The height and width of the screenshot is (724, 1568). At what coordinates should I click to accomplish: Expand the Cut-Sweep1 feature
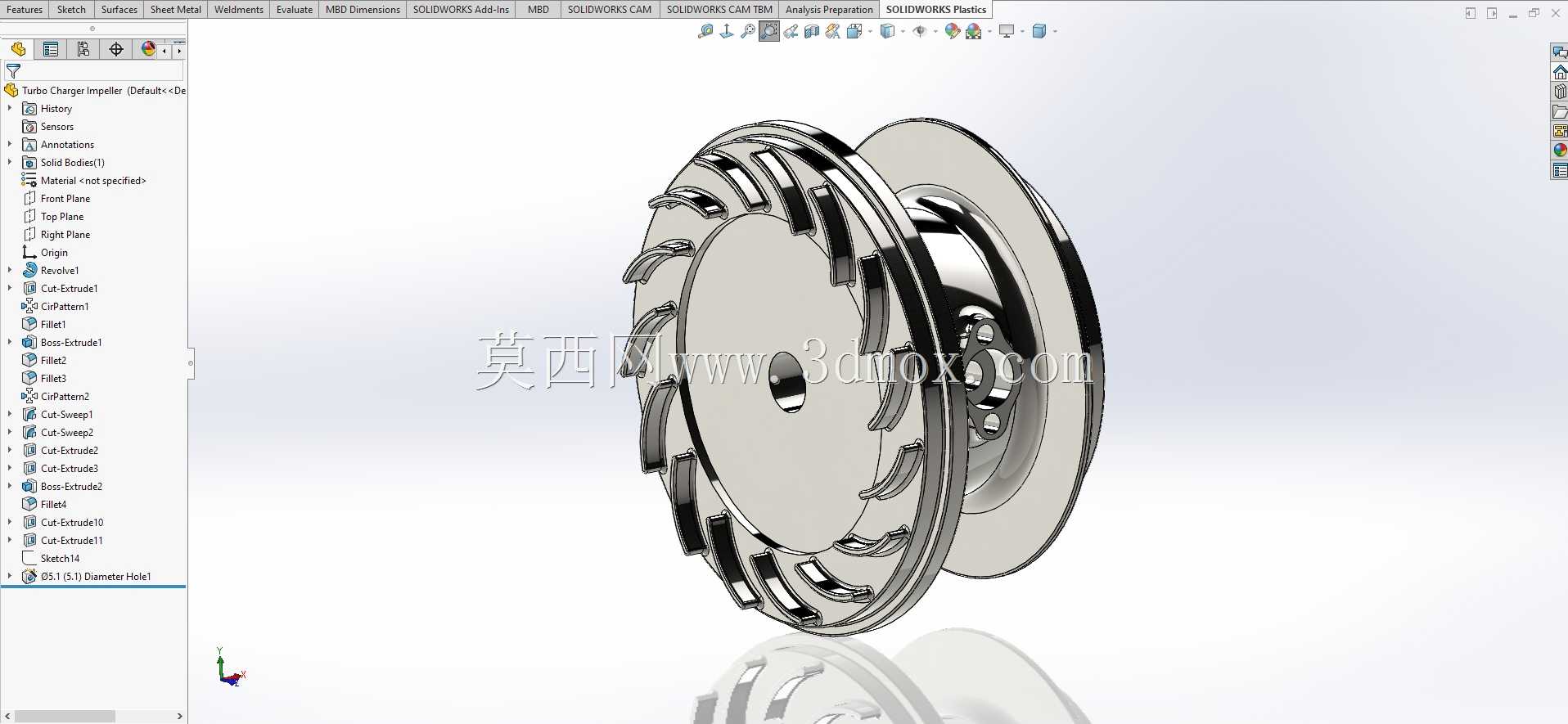(10, 414)
